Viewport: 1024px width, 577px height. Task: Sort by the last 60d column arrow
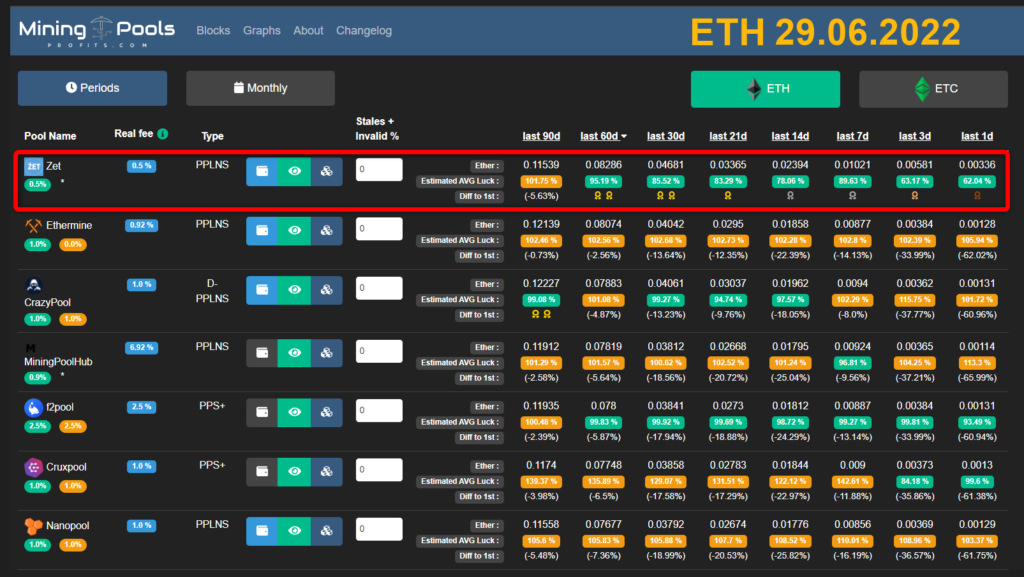(624, 136)
